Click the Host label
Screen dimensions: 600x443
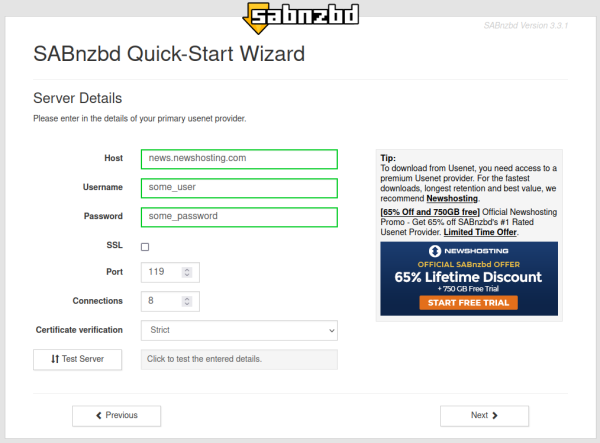pos(113,158)
